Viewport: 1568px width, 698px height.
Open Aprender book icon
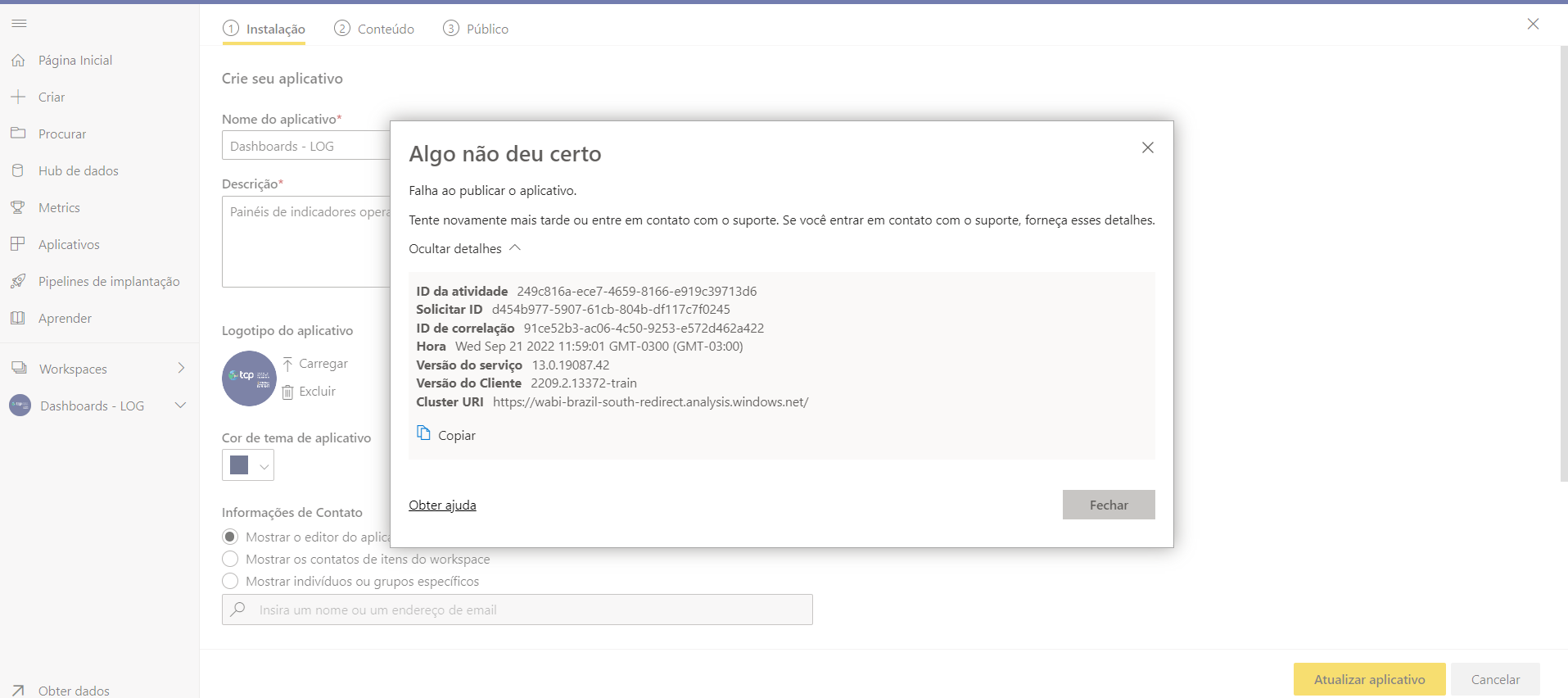(18, 318)
